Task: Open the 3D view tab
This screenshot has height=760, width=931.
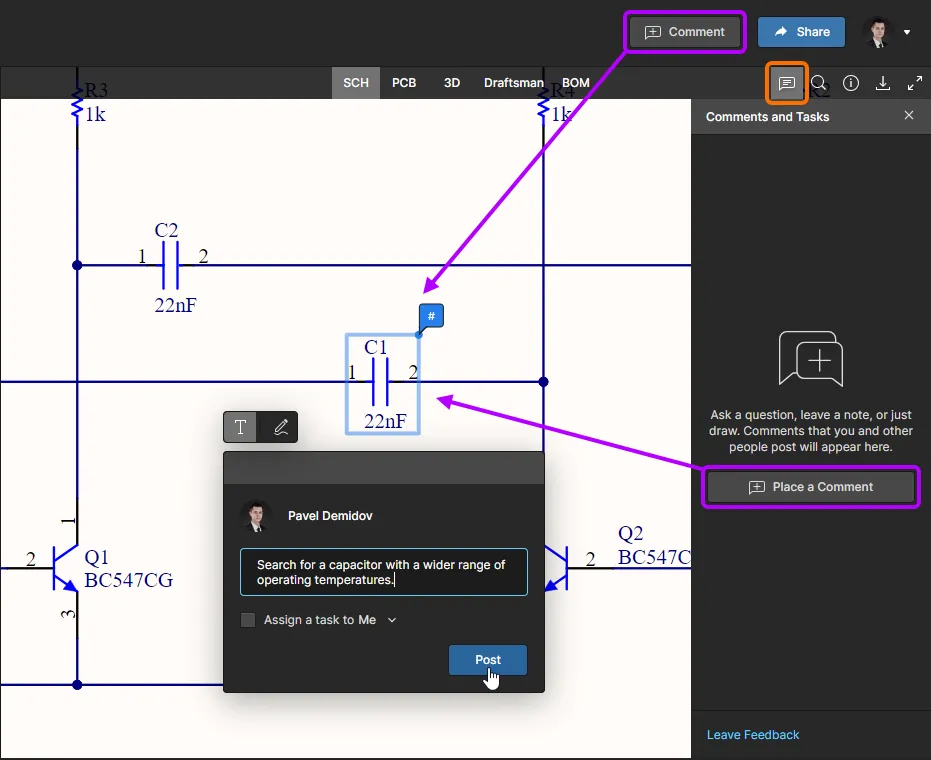Action: pyautogui.click(x=451, y=83)
